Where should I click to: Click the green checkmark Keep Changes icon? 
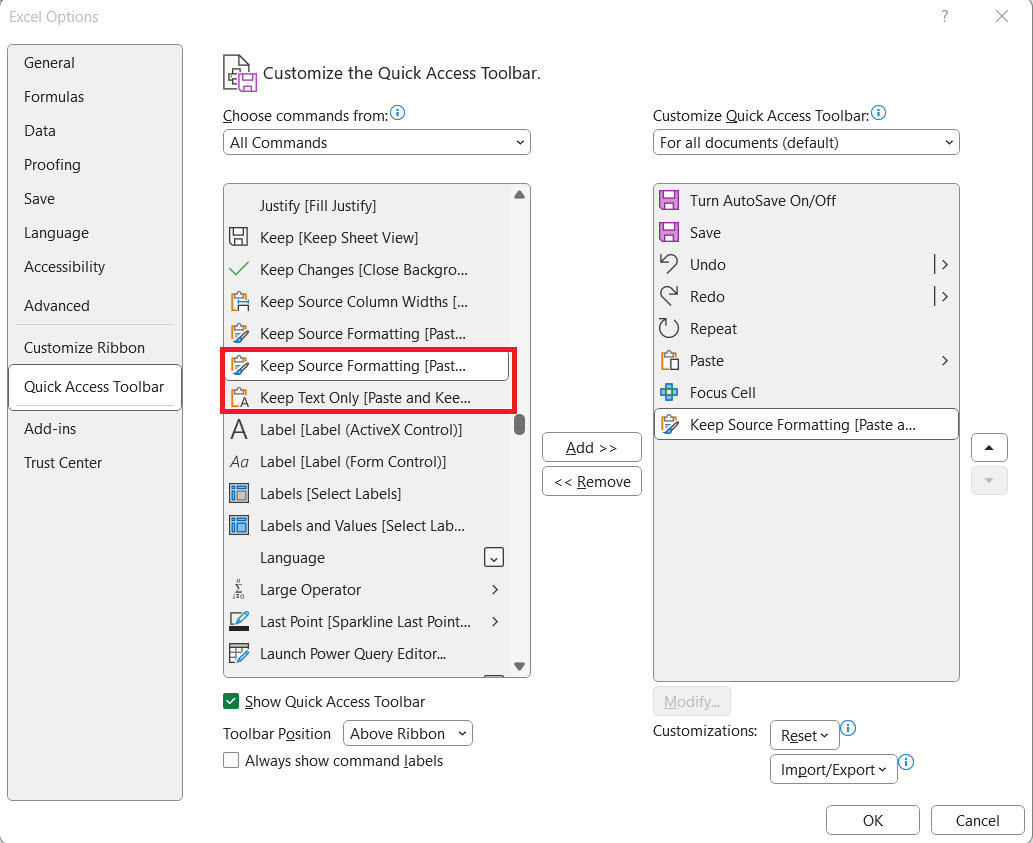tap(238, 269)
